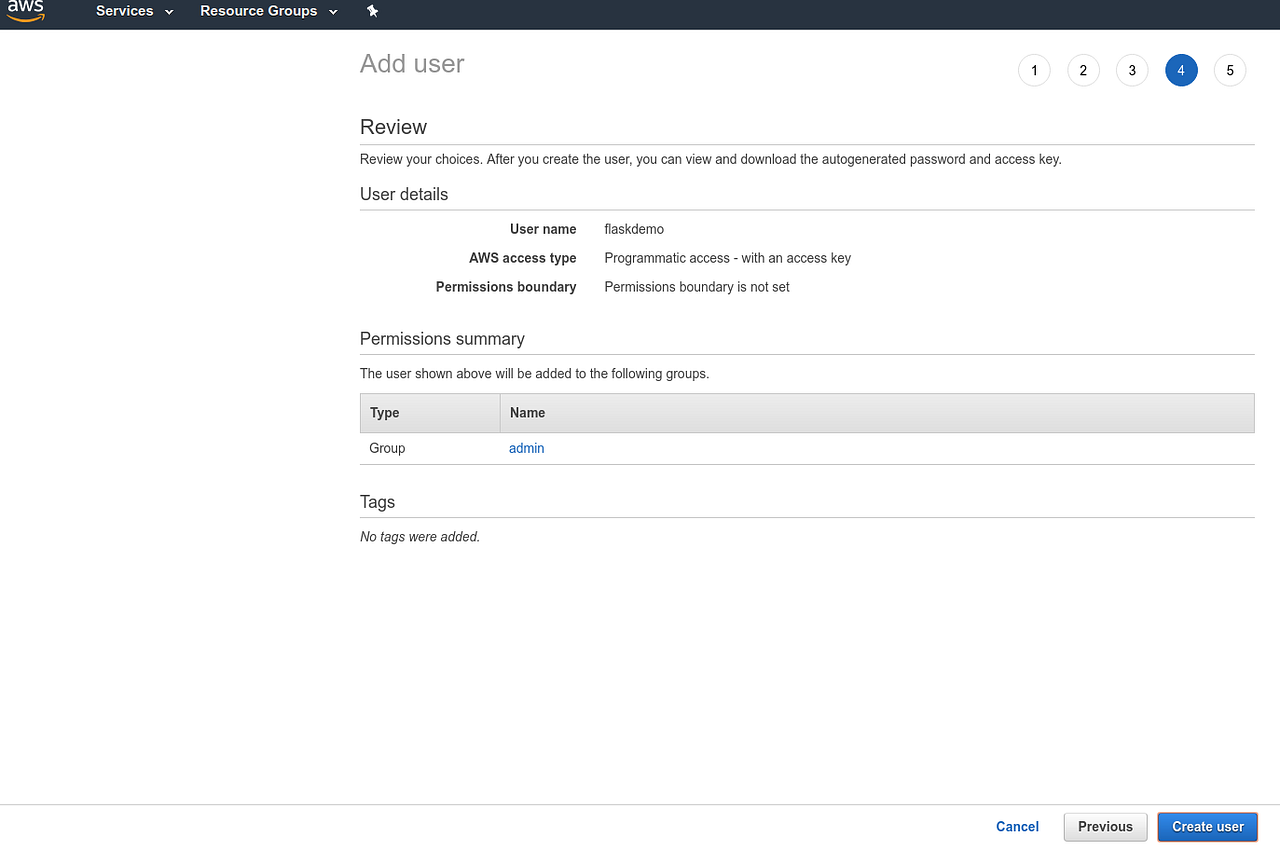Click the Type column header
The height and width of the screenshot is (847, 1280).
(x=383, y=412)
